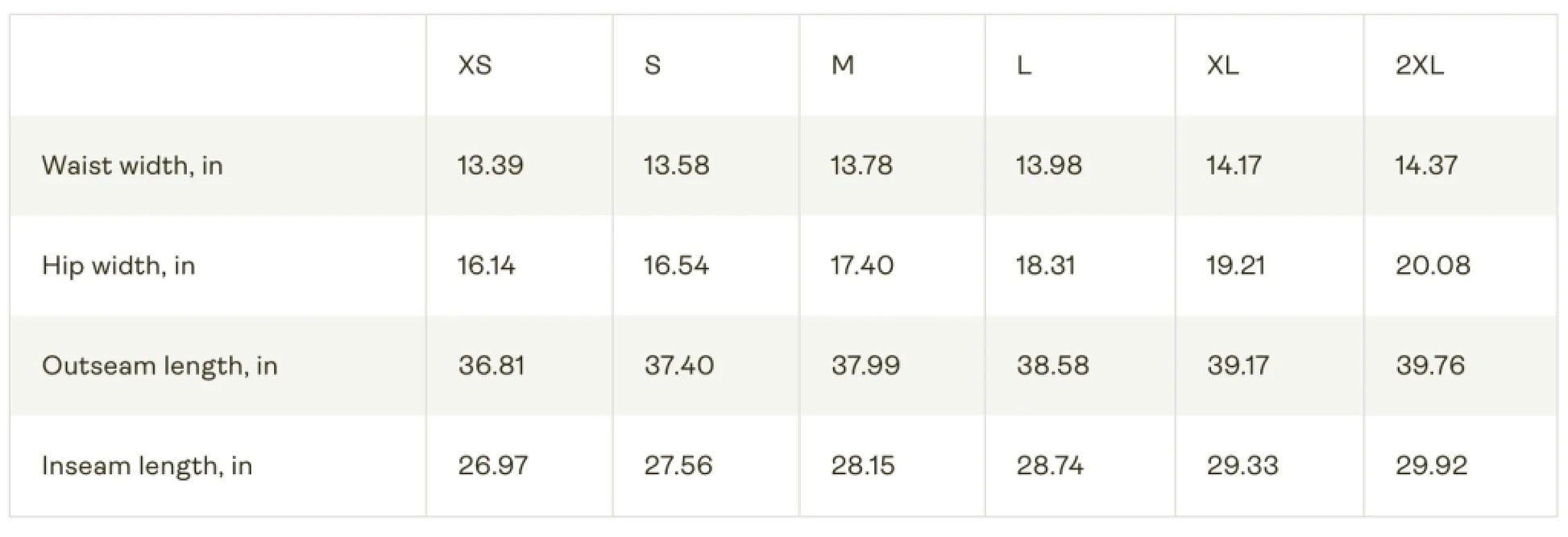Click the 13.39 waist width cell
Image resolution: width=1568 pixels, height=537 pixels.
coord(490,166)
